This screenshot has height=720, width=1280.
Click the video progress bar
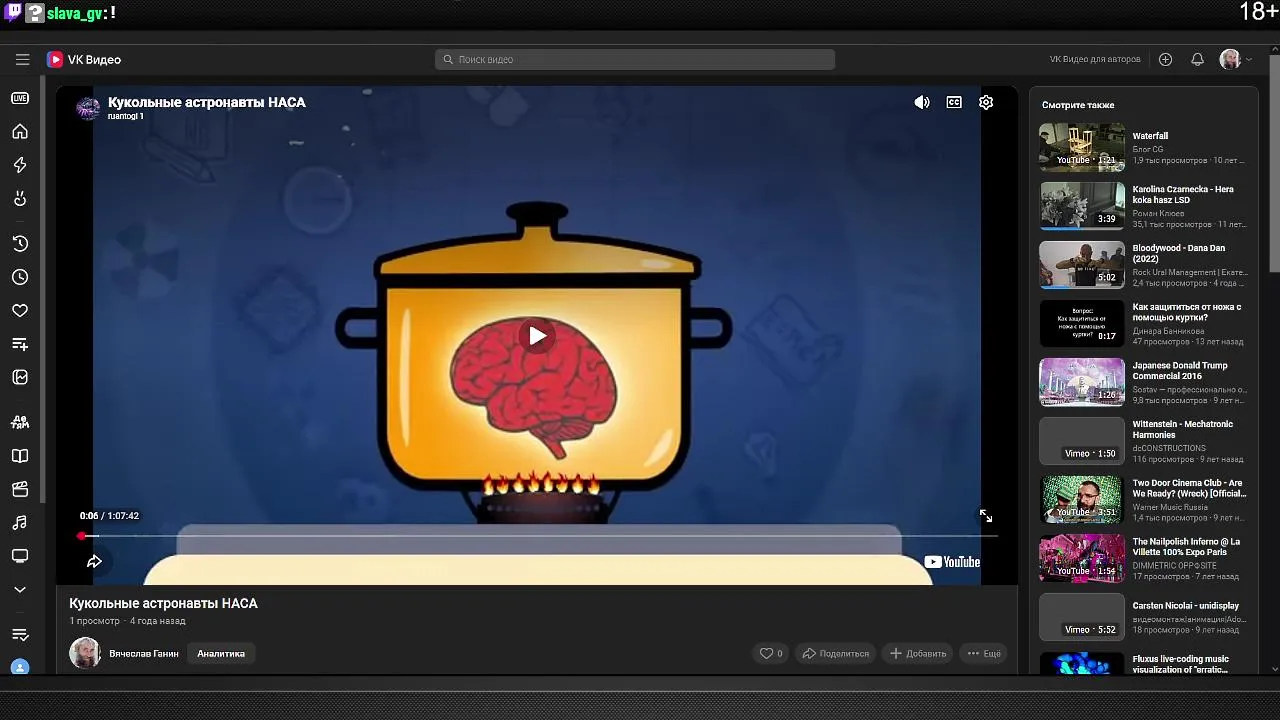coord(538,536)
